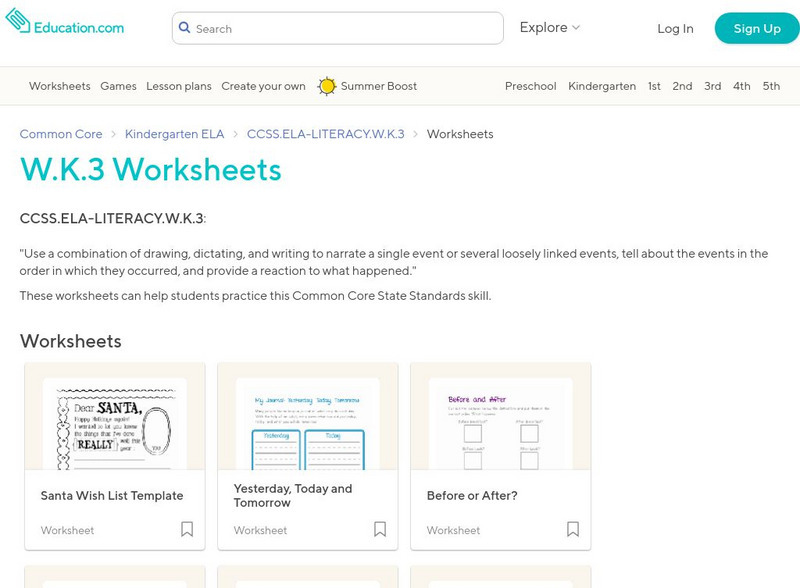Open the Summer Boost nav link

tap(379, 86)
